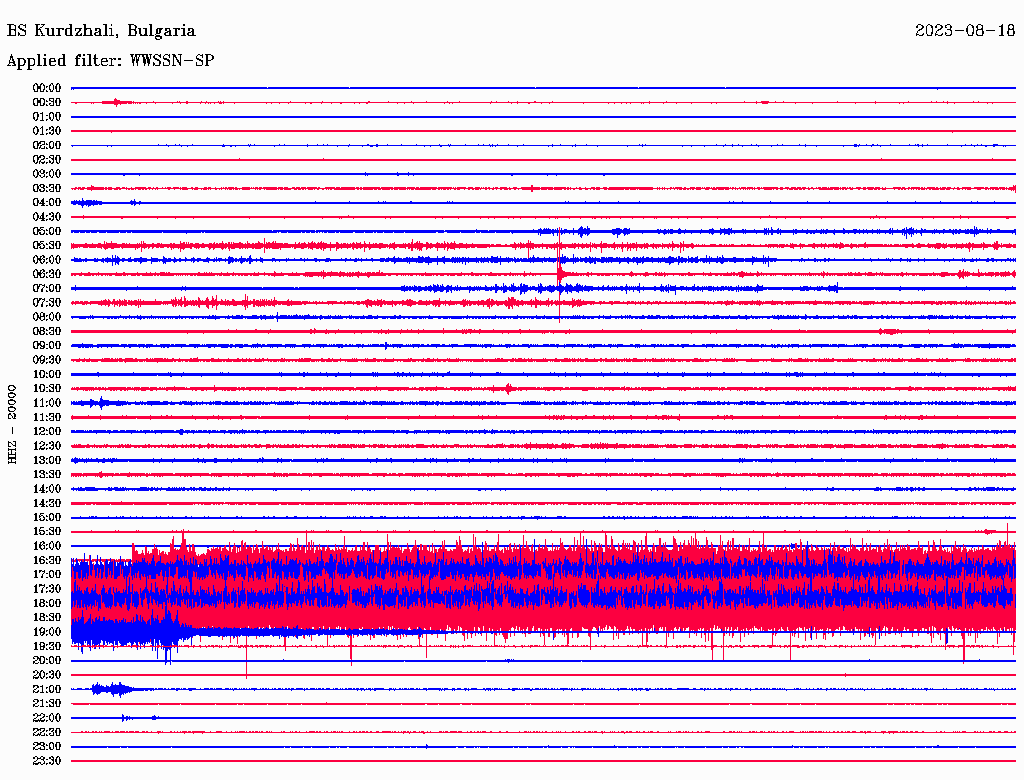
Task: Select the 10:30 time label
Action: click(47, 389)
